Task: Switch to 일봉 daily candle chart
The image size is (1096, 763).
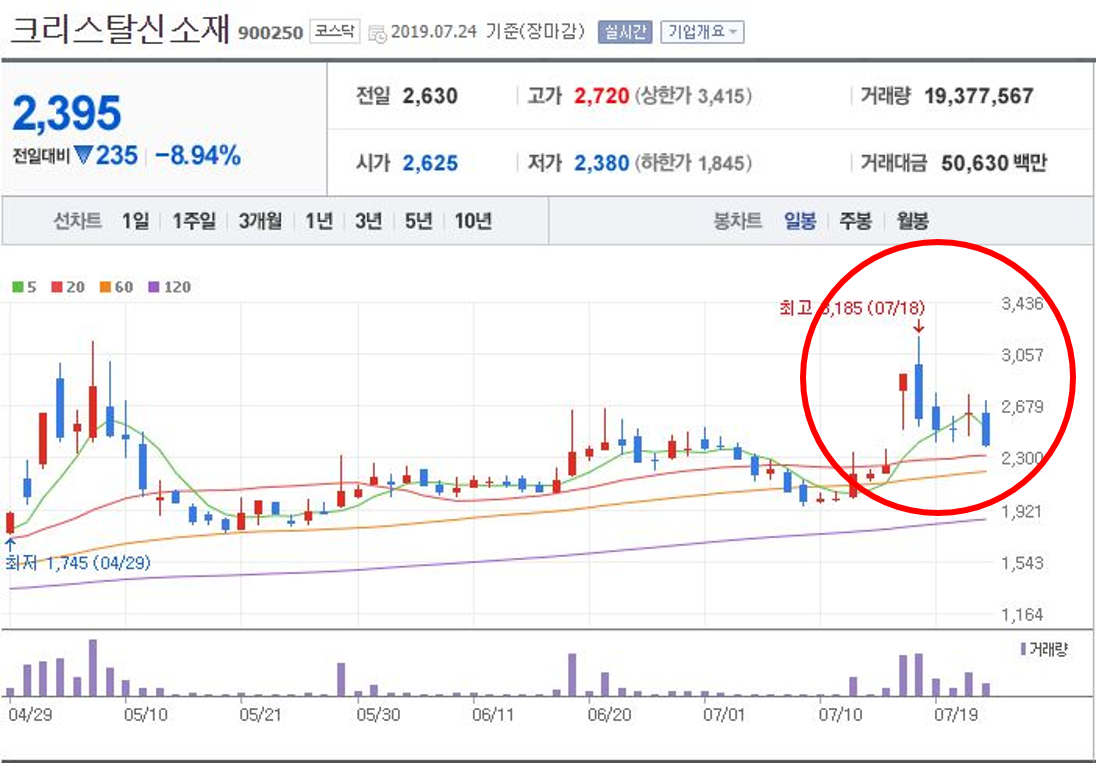Action: (x=800, y=221)
